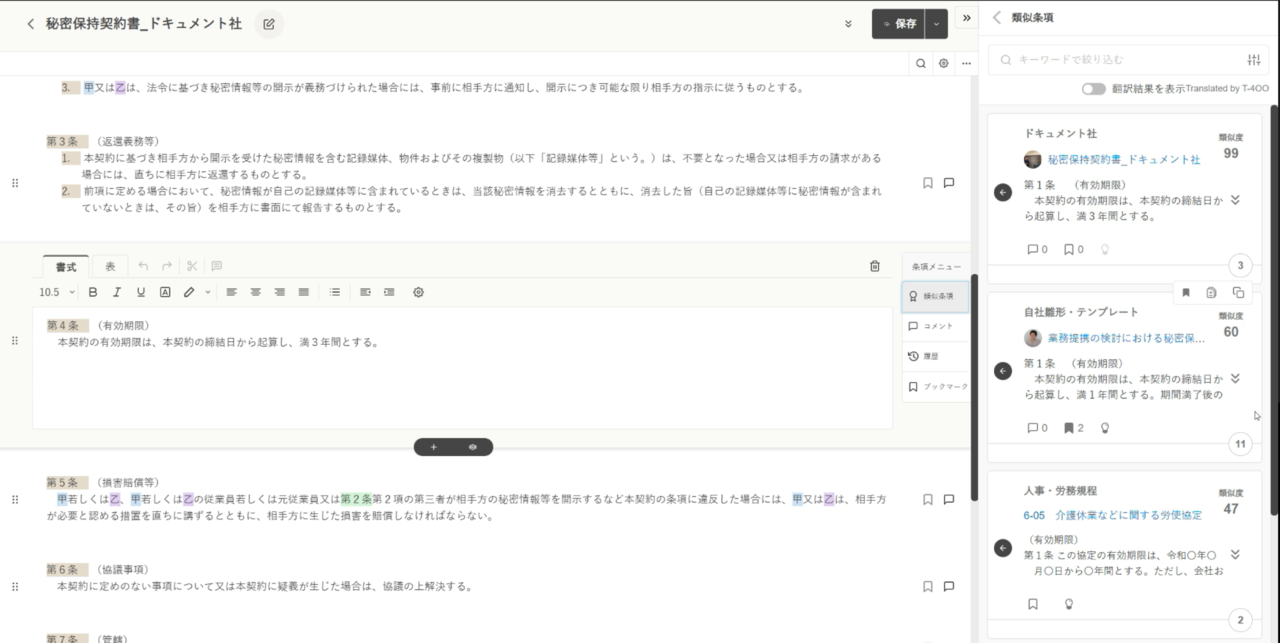Click the edit title pencil icon
The width and height of the screenshot is (1280, 643).
coord(268,24)
